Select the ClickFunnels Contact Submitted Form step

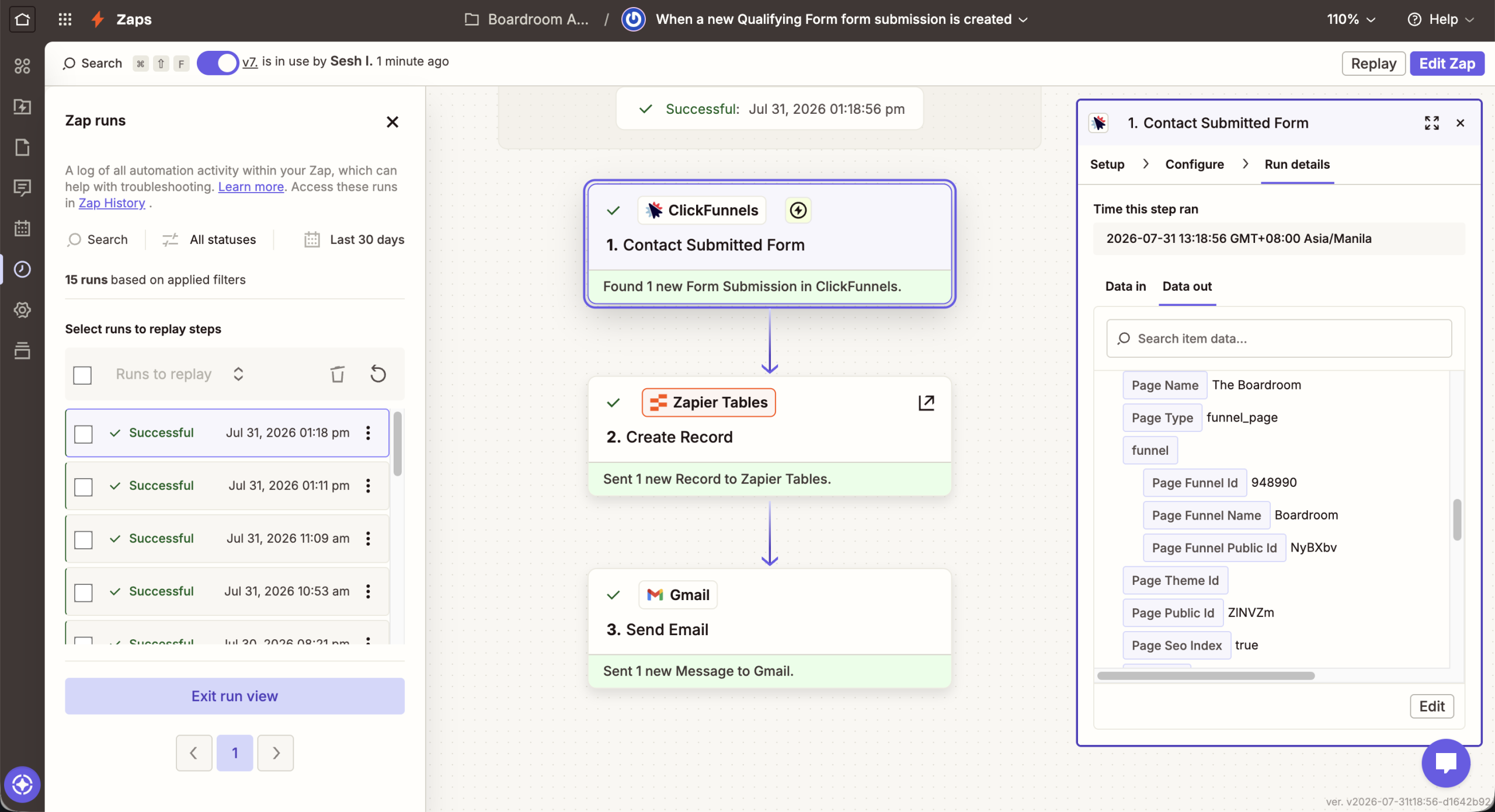click(x=770, y=243)
